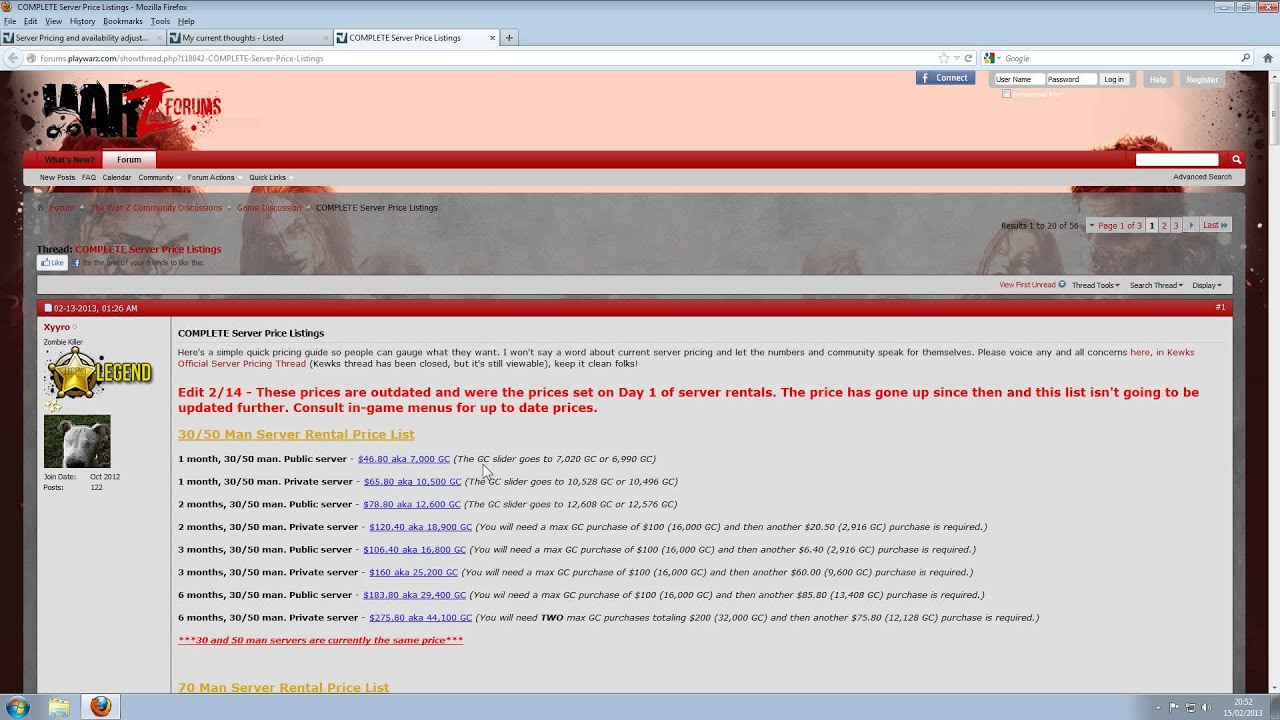This screenshot has height=720, width=1280.
Task: Open the Community dropdown menu
Action: 158,177
